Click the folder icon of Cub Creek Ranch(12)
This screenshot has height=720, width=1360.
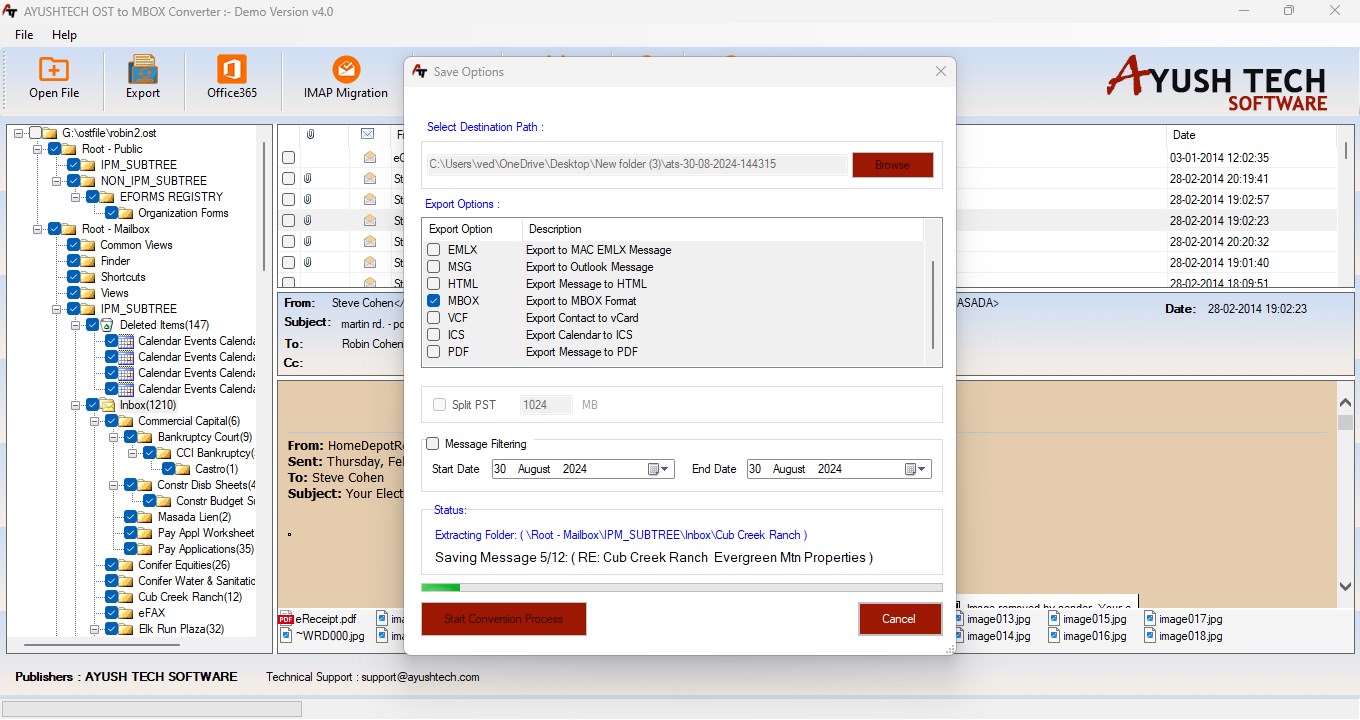(127, 597)
